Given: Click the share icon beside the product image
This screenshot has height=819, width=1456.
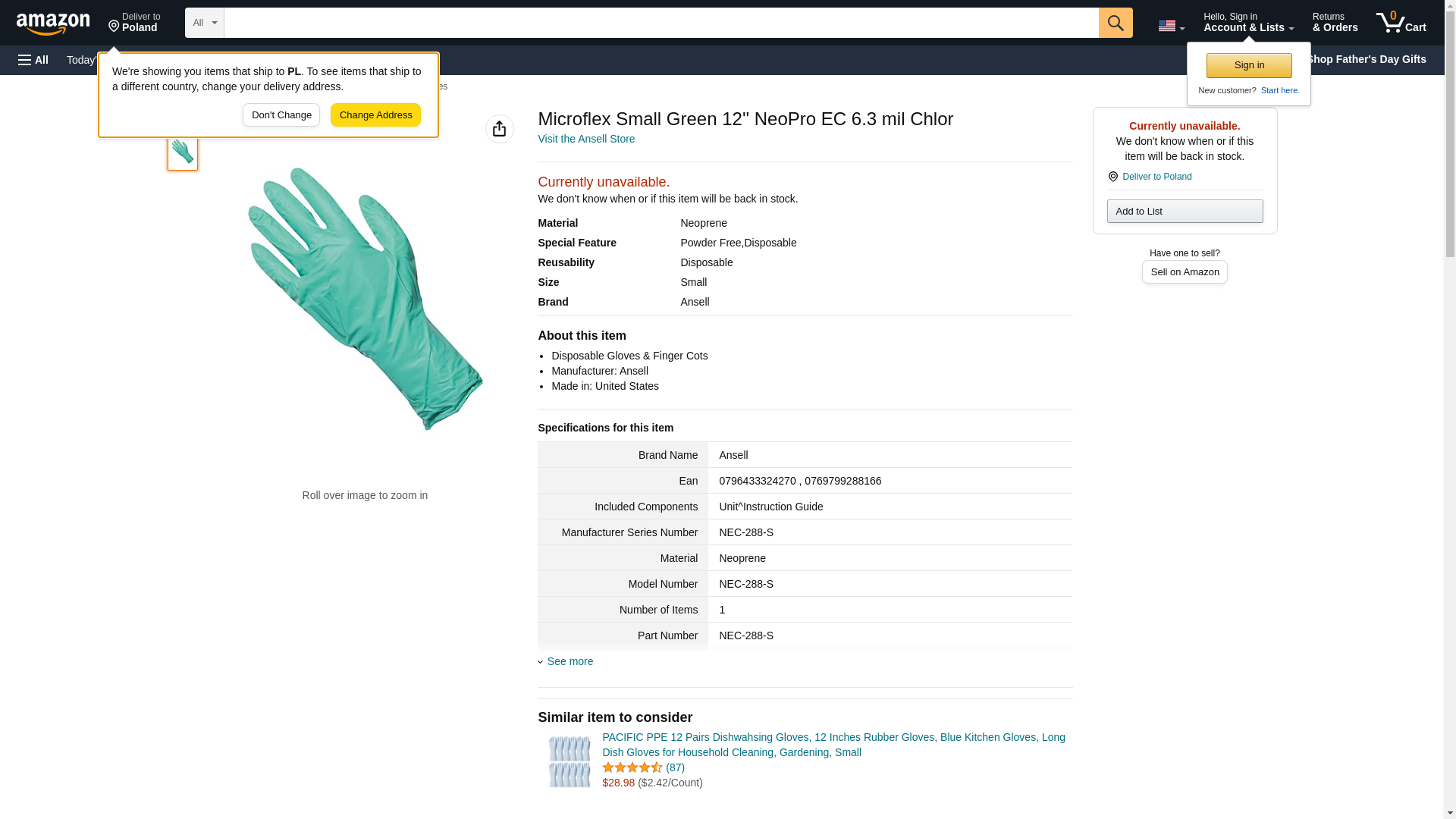Looking at the screenshot, I should [499, 129].
